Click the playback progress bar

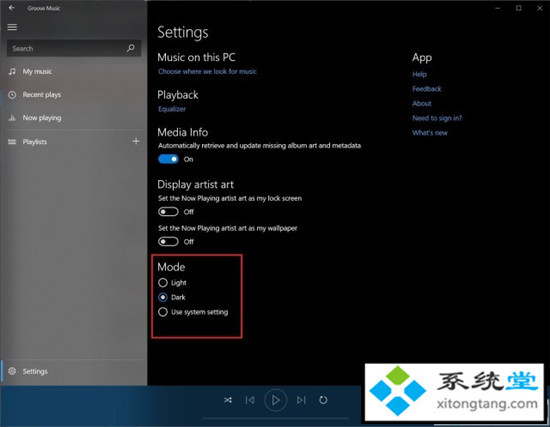276,419
